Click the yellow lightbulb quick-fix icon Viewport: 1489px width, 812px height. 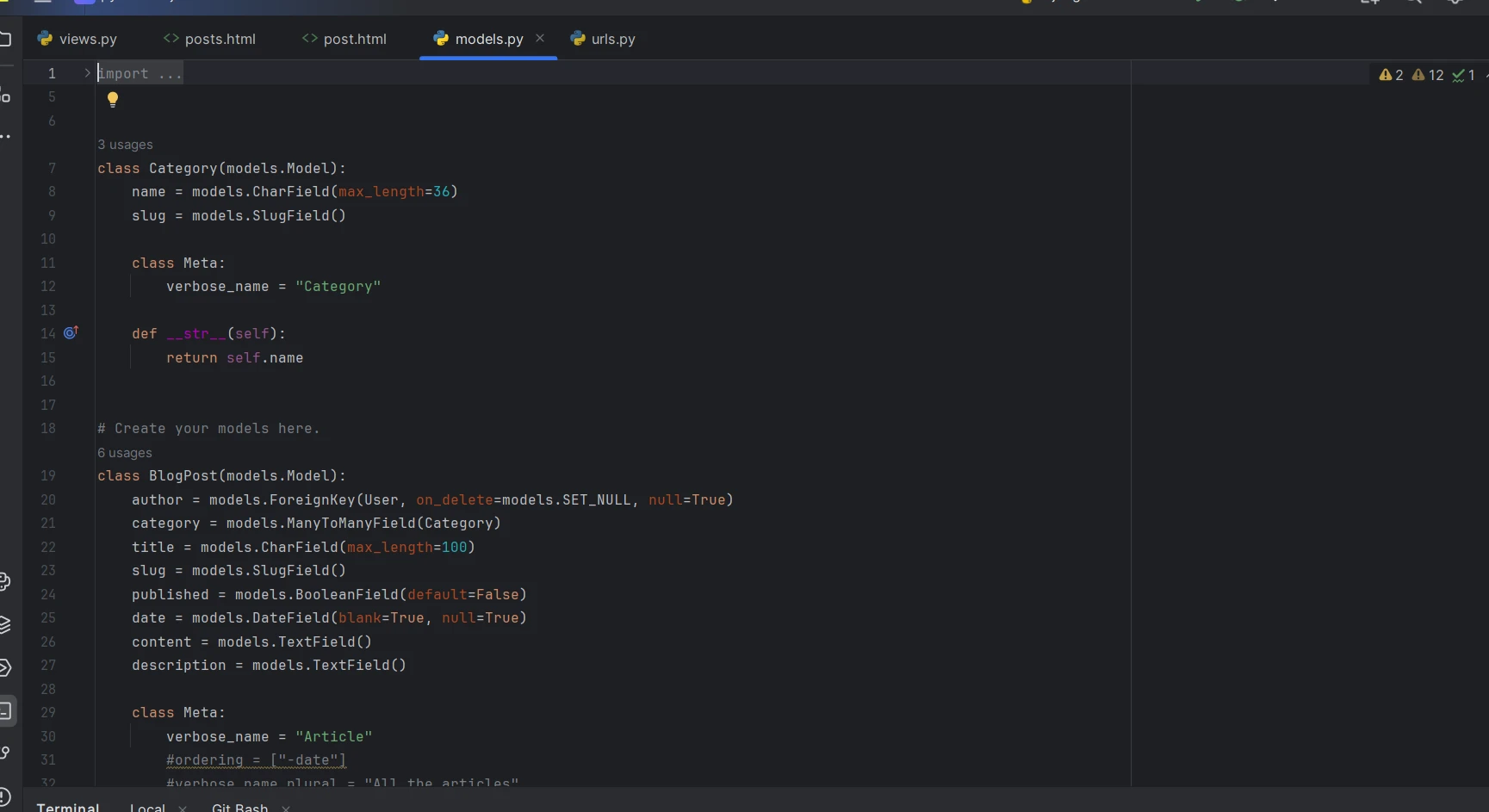pos(113,99)
